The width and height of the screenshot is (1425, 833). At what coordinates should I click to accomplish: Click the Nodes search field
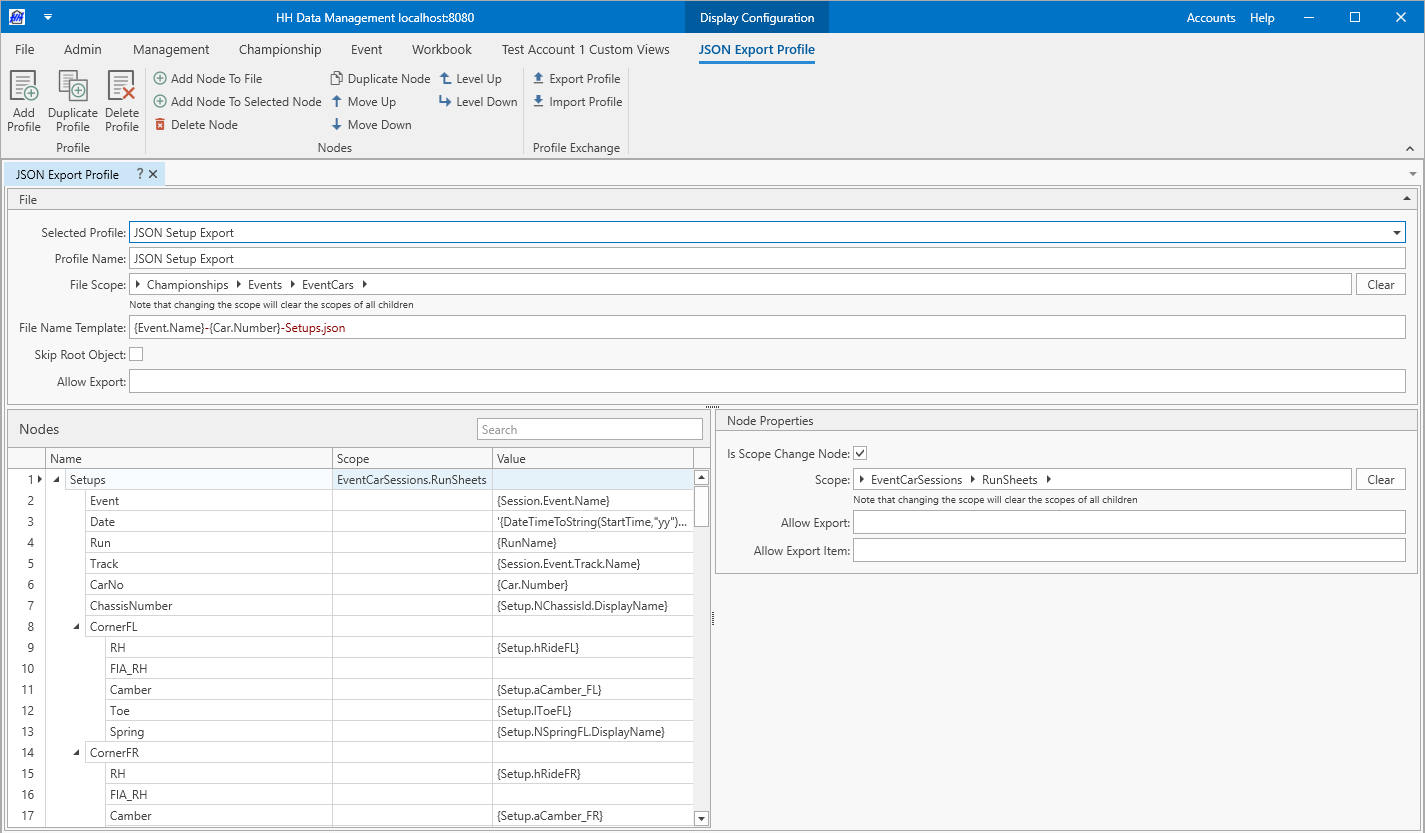(590, 430)
